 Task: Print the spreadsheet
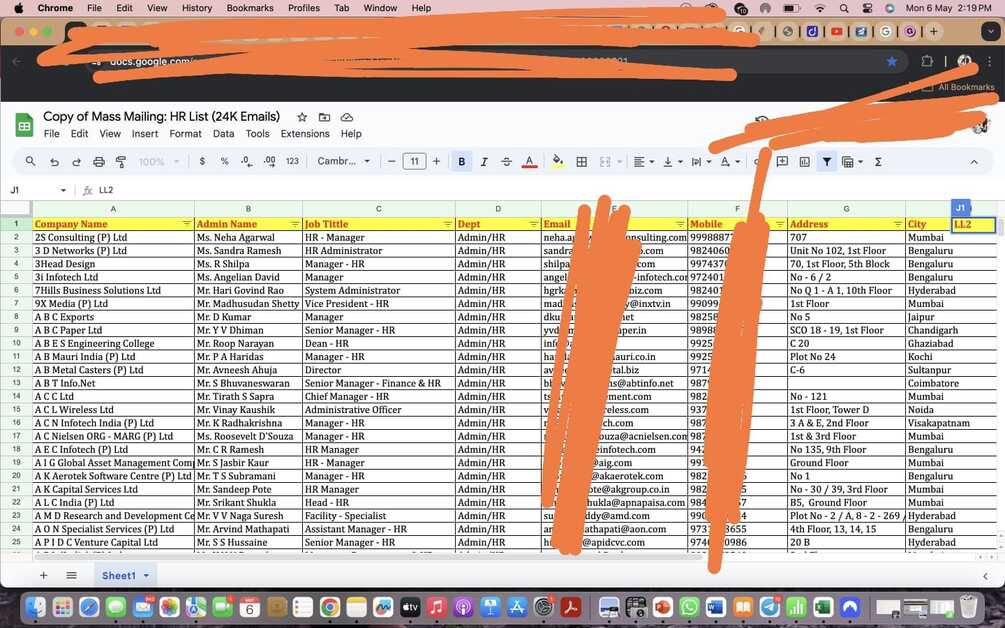coord(99,162)
